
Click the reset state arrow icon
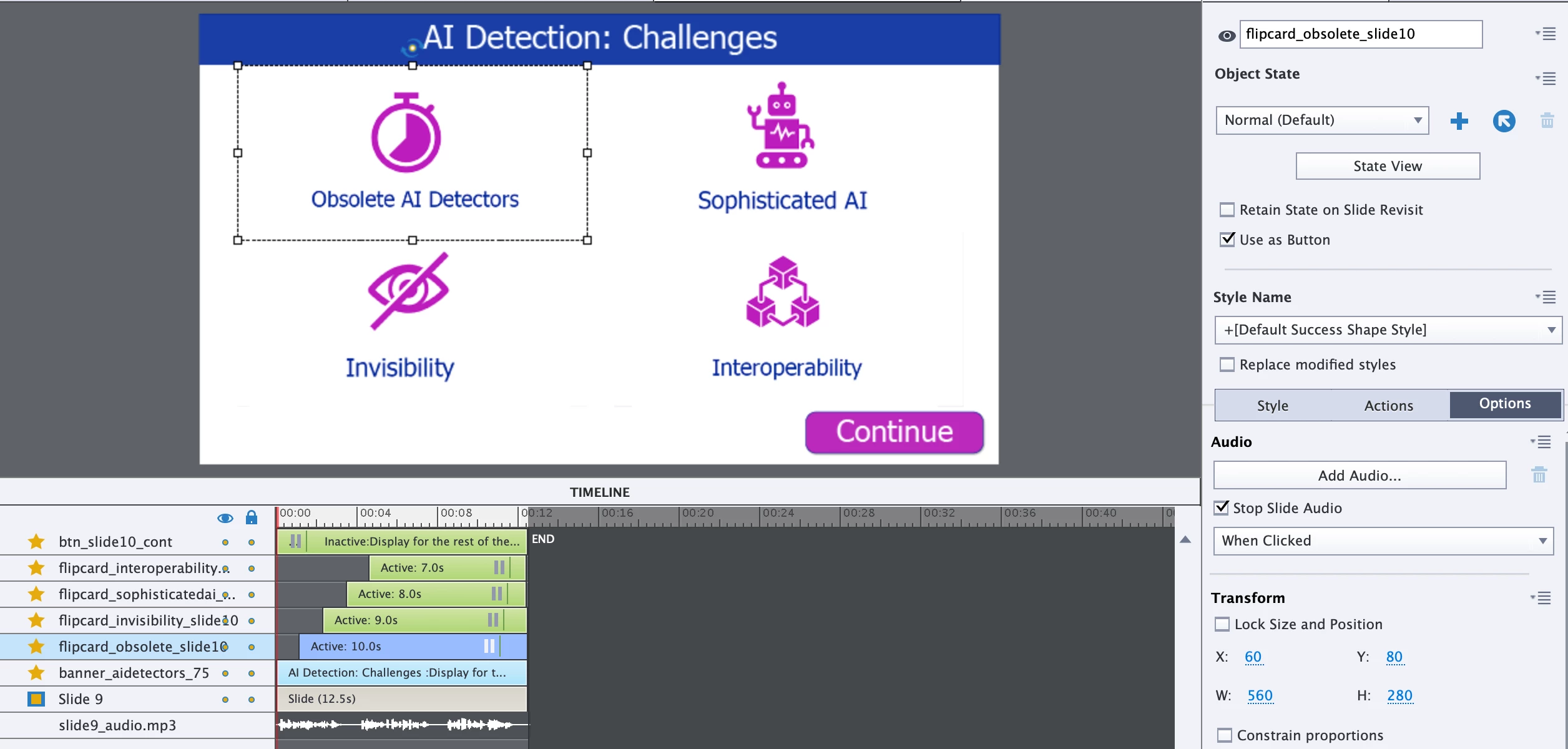pos(1504,121)
